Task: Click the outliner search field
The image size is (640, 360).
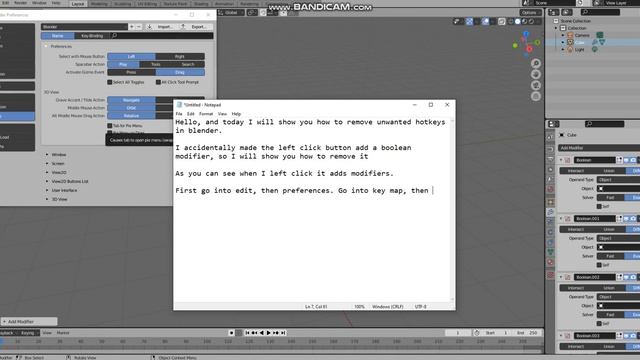Action: click(600, 12)
